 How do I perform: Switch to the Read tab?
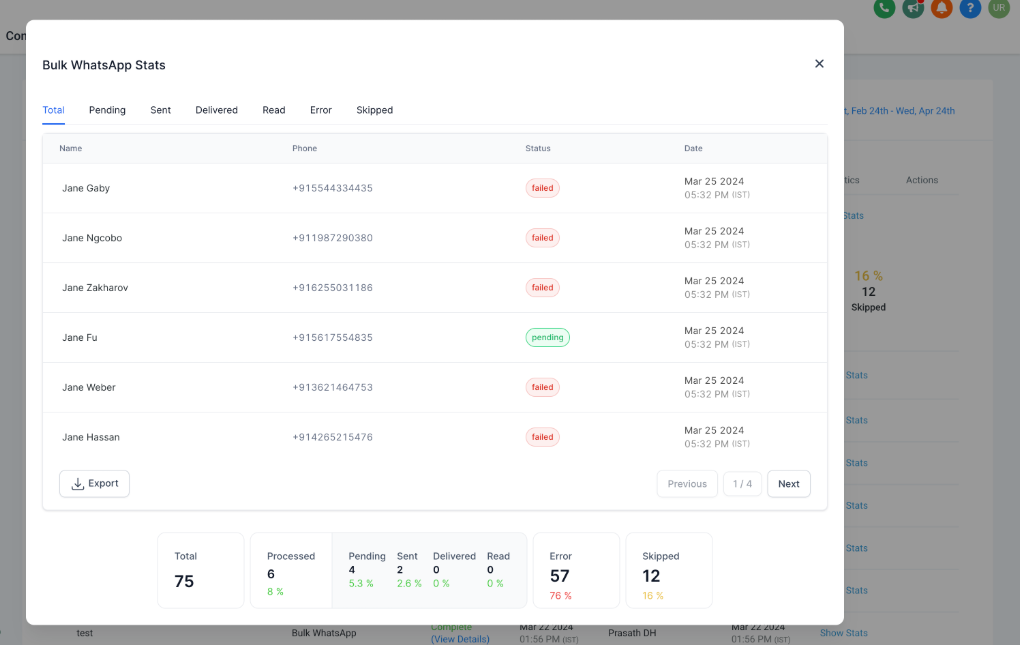pyautogui.click(x=274, y=110)
